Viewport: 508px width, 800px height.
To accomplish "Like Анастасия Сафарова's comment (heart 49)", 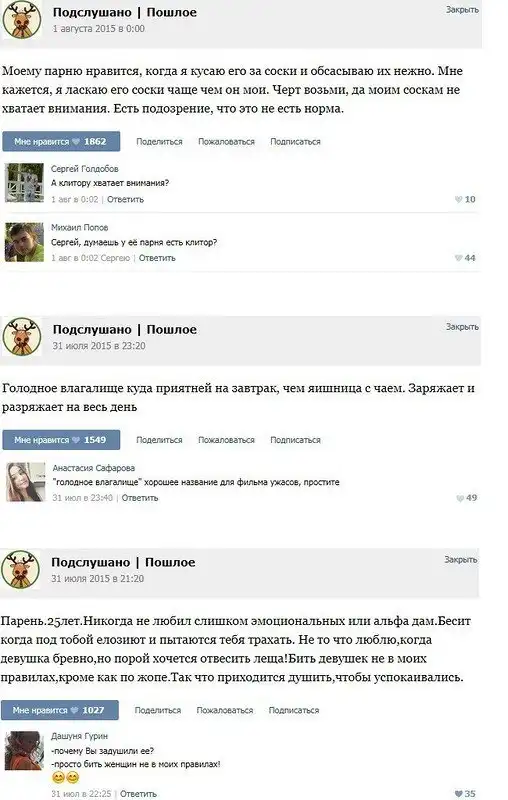I will click(x=467, y=498).
